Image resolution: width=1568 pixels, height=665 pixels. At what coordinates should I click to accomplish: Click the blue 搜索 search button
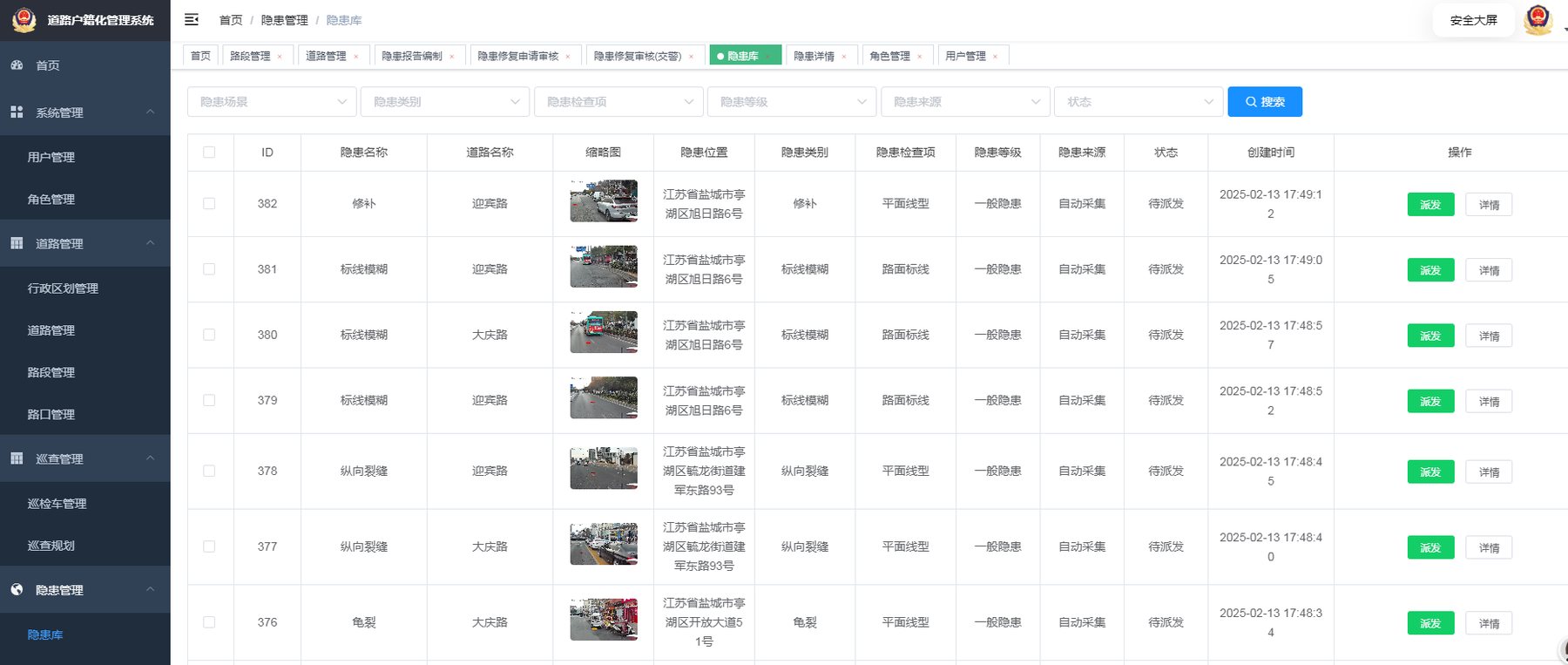(1265, 102)
